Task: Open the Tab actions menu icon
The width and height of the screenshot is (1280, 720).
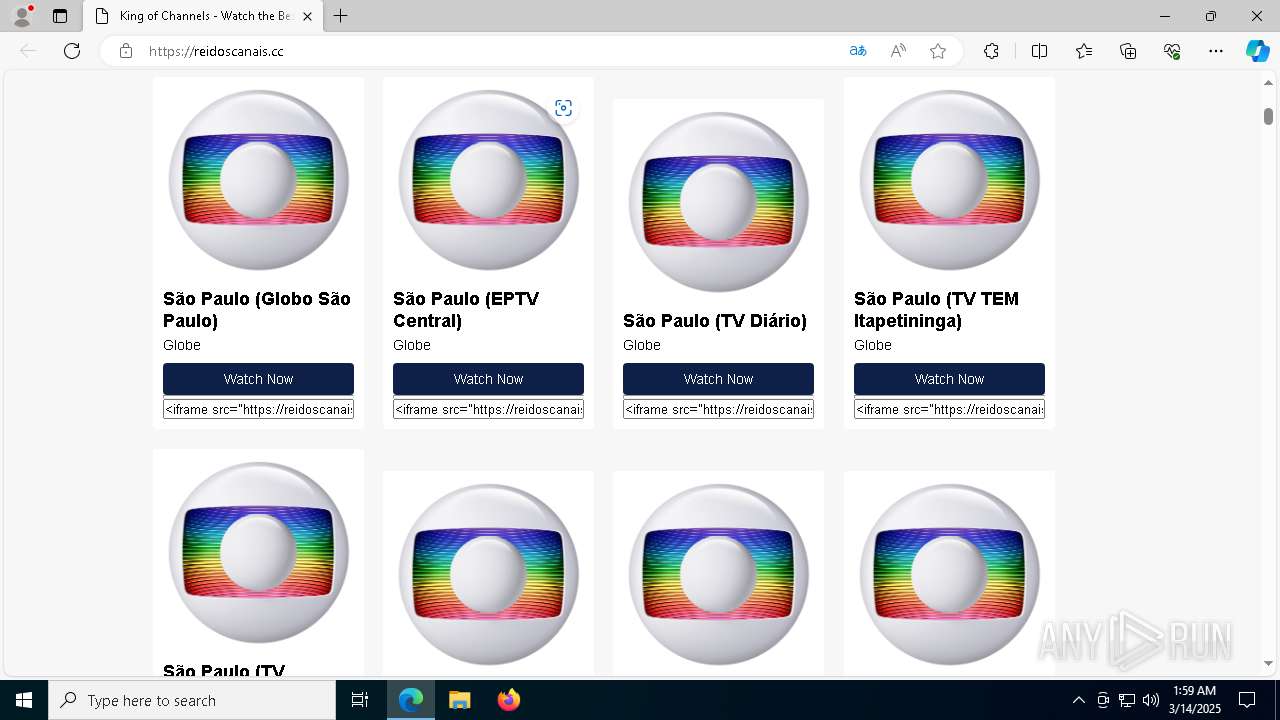Action: coord(60,16)
